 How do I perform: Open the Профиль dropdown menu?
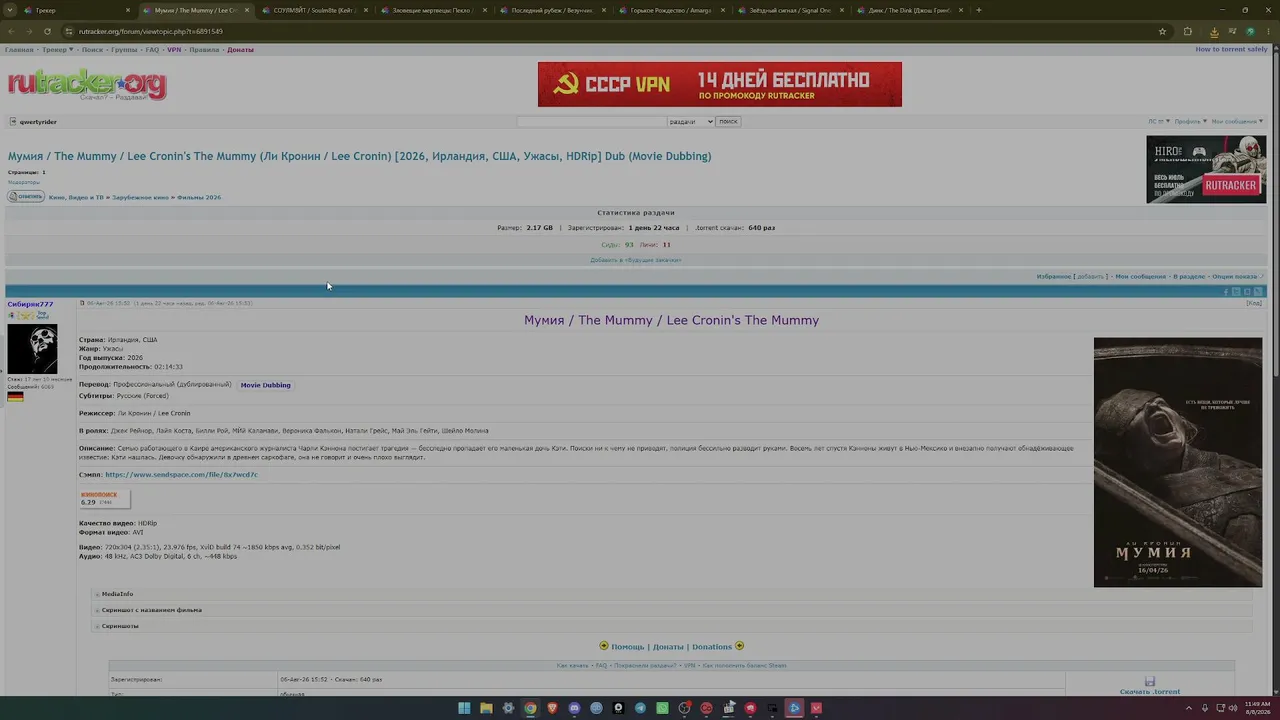[1191, 121]
